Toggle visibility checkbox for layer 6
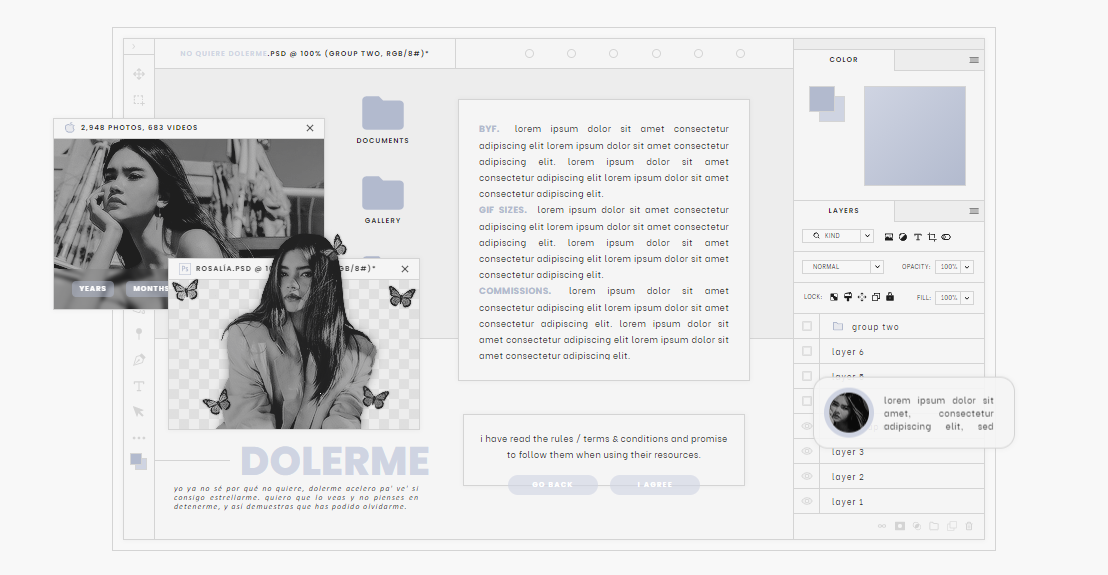The image size is (1108, 575). coord(807,351)
